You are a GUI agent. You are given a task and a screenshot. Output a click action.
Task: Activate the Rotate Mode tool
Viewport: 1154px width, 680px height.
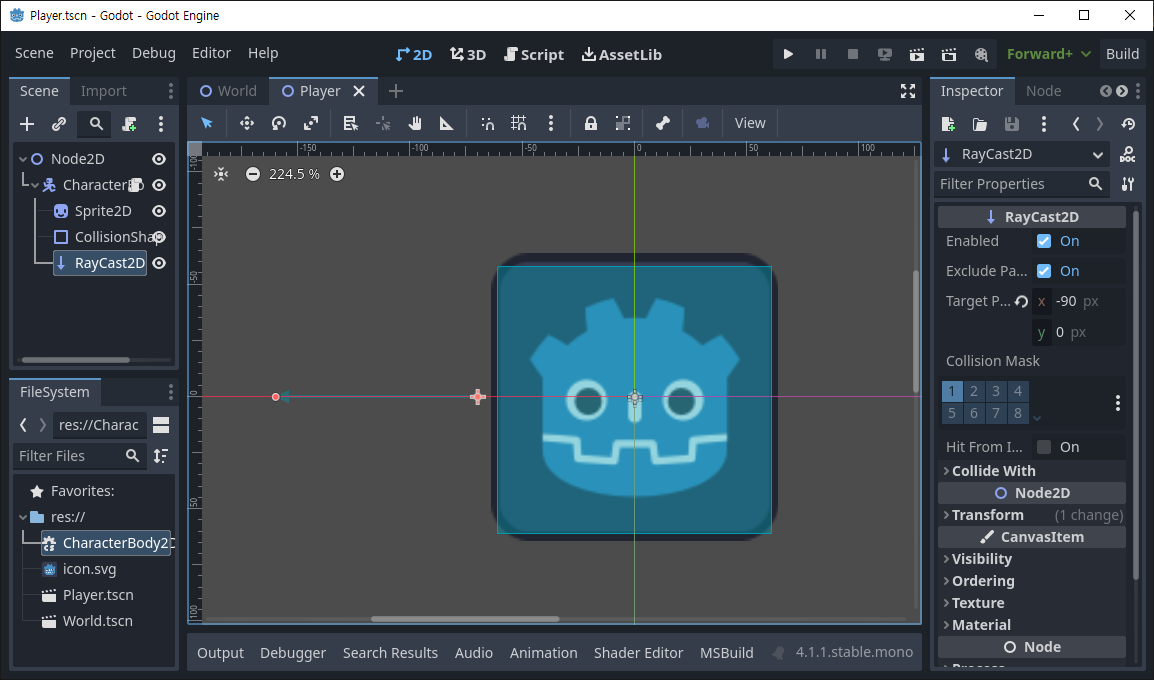pos(279,123)
